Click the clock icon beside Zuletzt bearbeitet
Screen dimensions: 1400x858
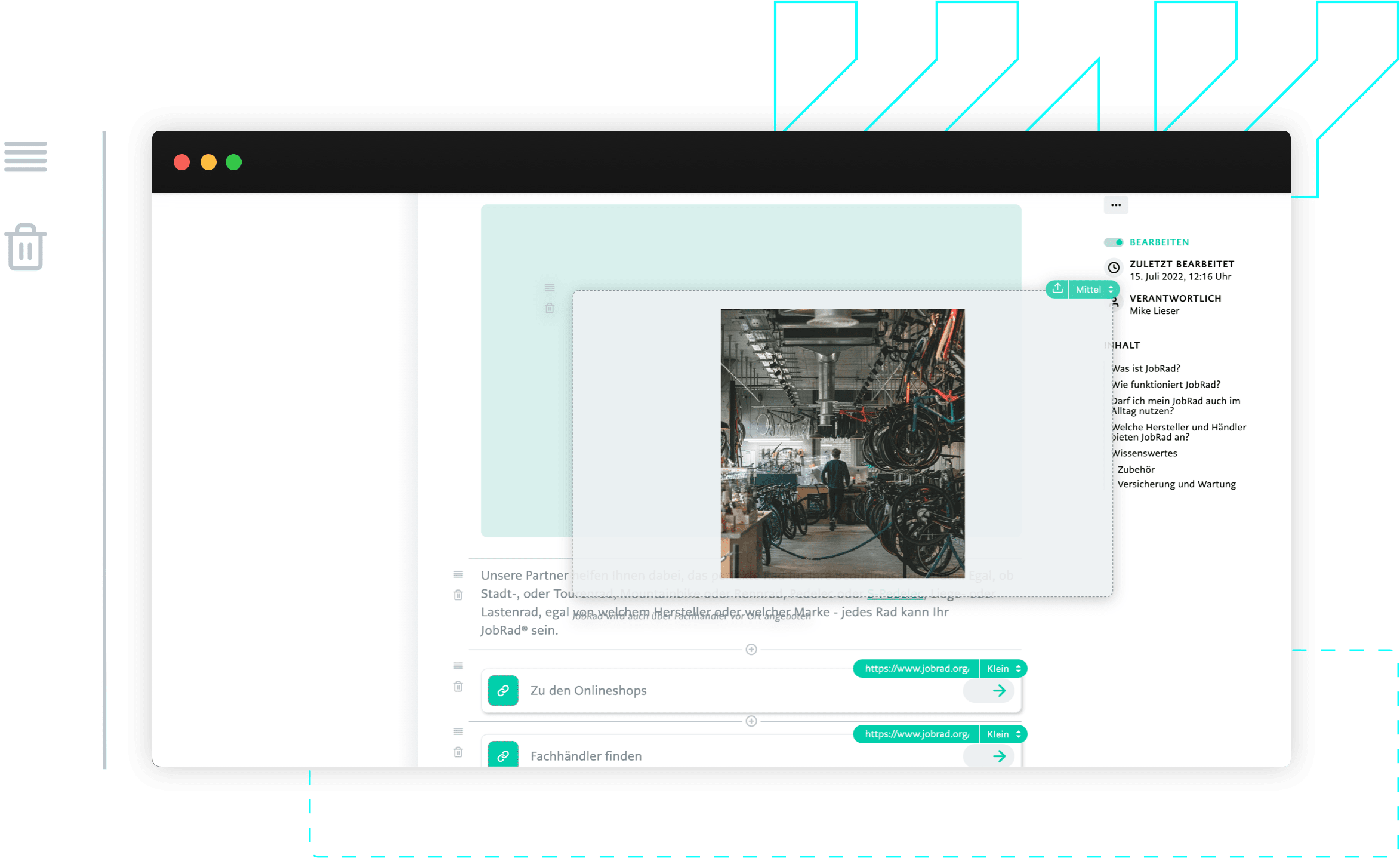click(x=1114, y=267)
